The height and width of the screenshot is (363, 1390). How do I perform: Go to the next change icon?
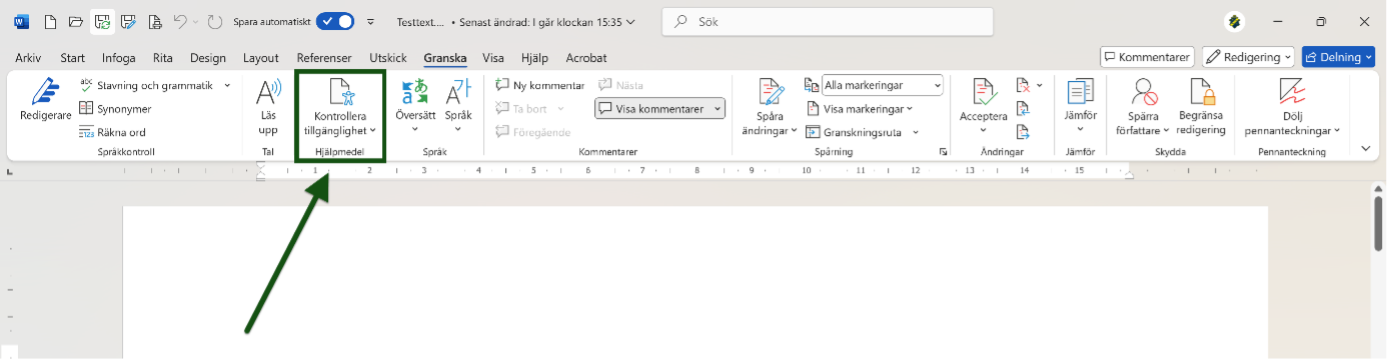[1023, 132]
